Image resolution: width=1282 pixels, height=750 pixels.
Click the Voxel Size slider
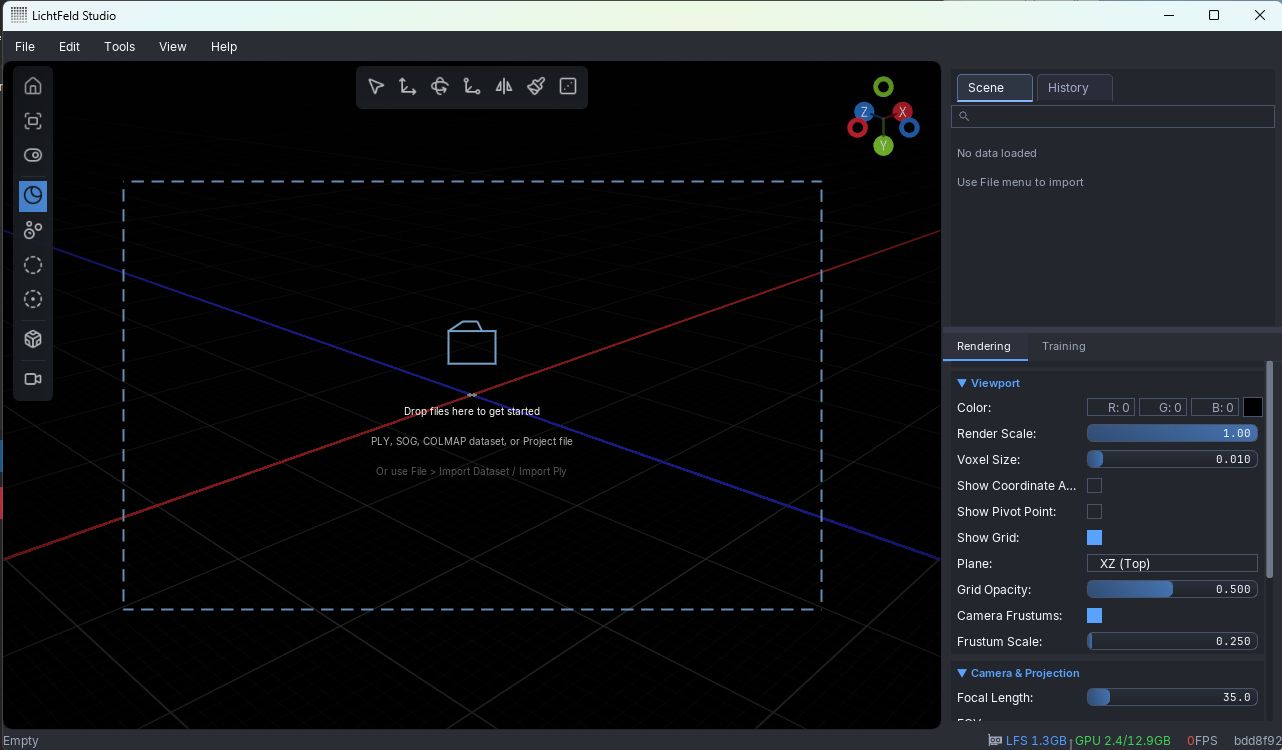(1172, 460)
